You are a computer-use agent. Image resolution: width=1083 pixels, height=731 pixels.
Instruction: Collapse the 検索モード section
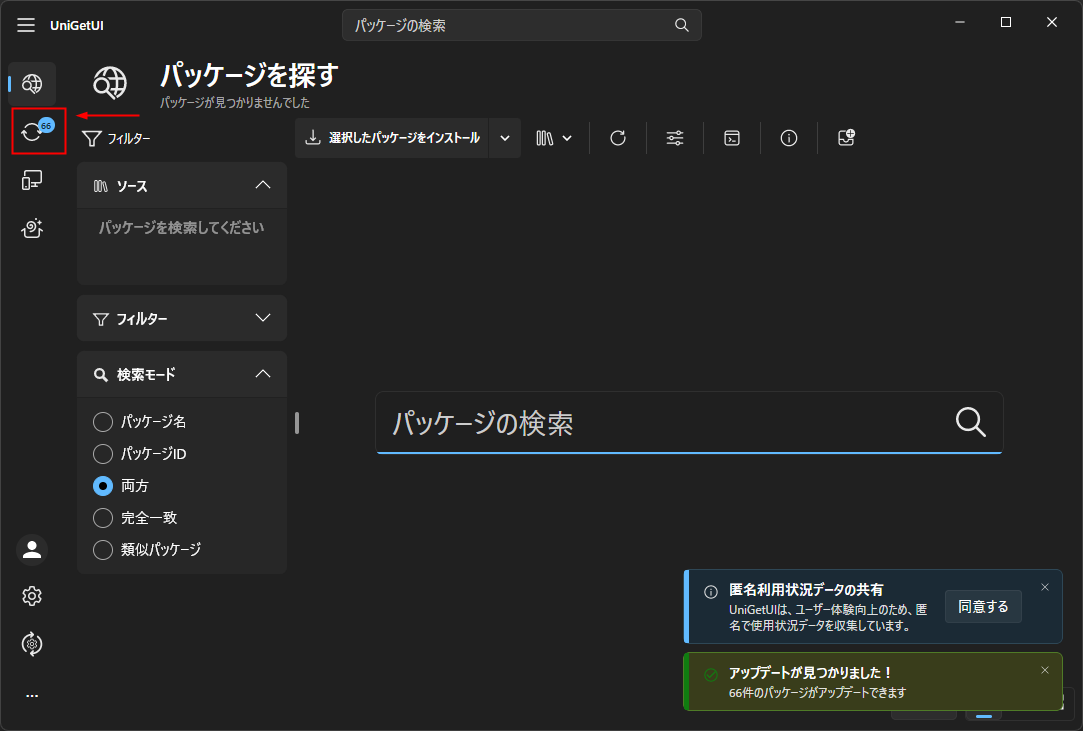click(x=262, y=374)
